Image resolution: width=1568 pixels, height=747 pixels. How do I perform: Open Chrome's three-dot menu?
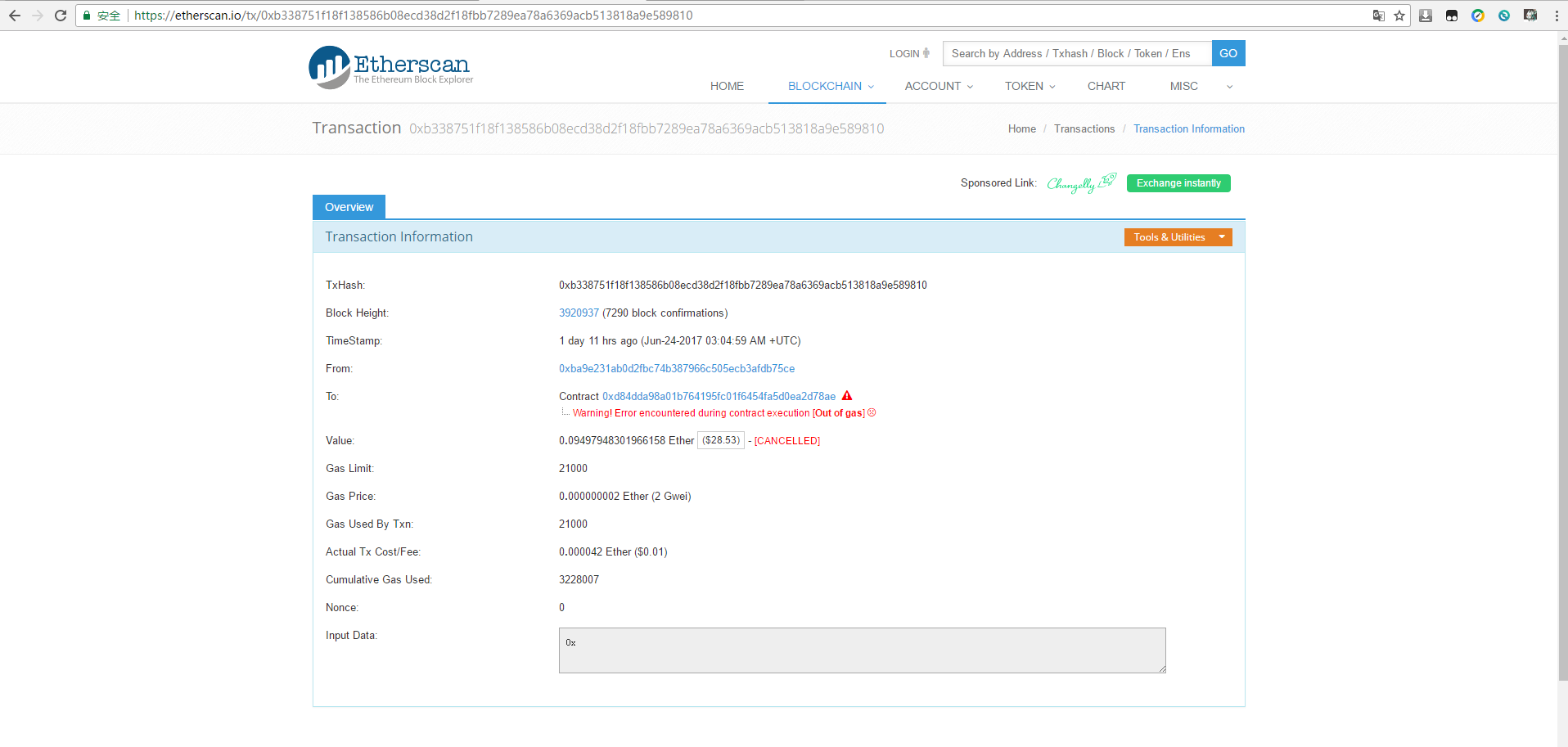[1557, 16]
